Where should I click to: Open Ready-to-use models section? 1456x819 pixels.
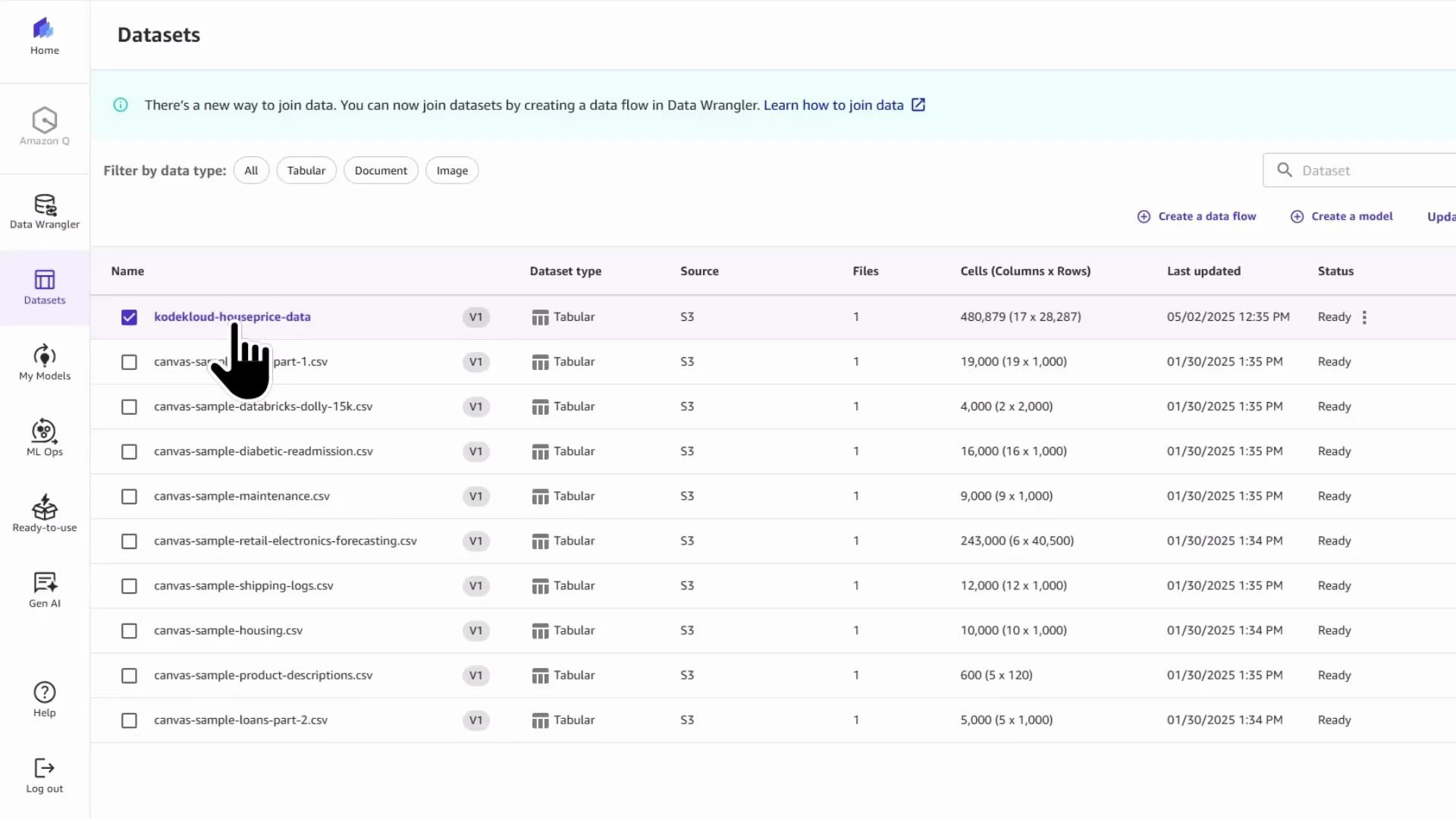[44, 514]
